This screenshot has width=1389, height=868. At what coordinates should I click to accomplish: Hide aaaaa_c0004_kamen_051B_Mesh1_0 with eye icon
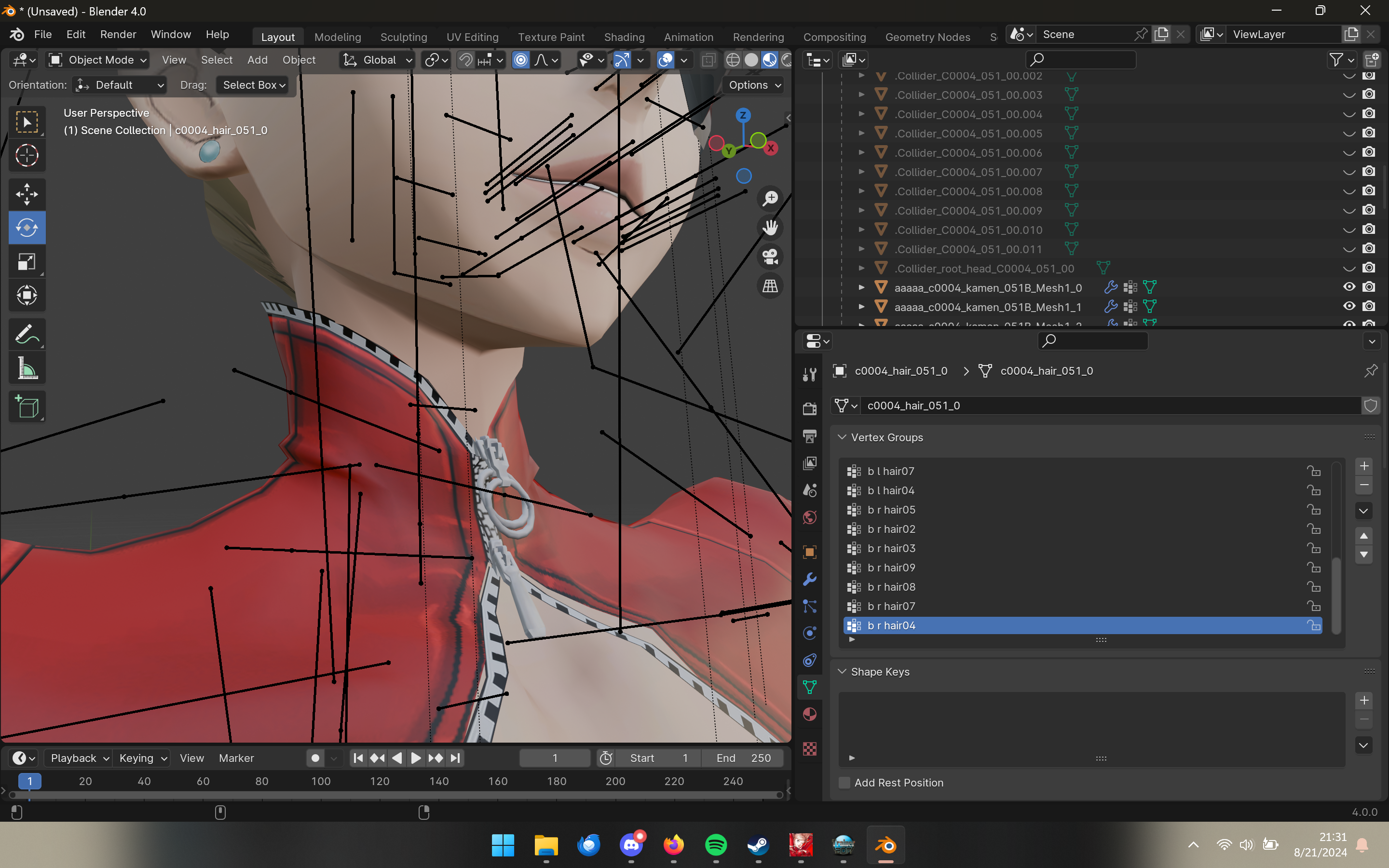pyautogui.click(x=1349, y=287)
